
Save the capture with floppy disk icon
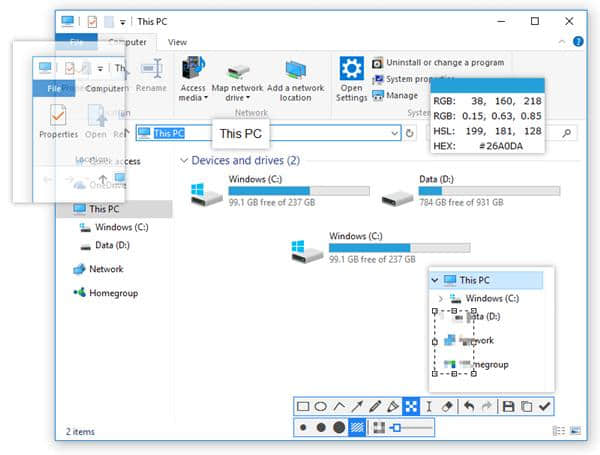[x=508, y=407]
